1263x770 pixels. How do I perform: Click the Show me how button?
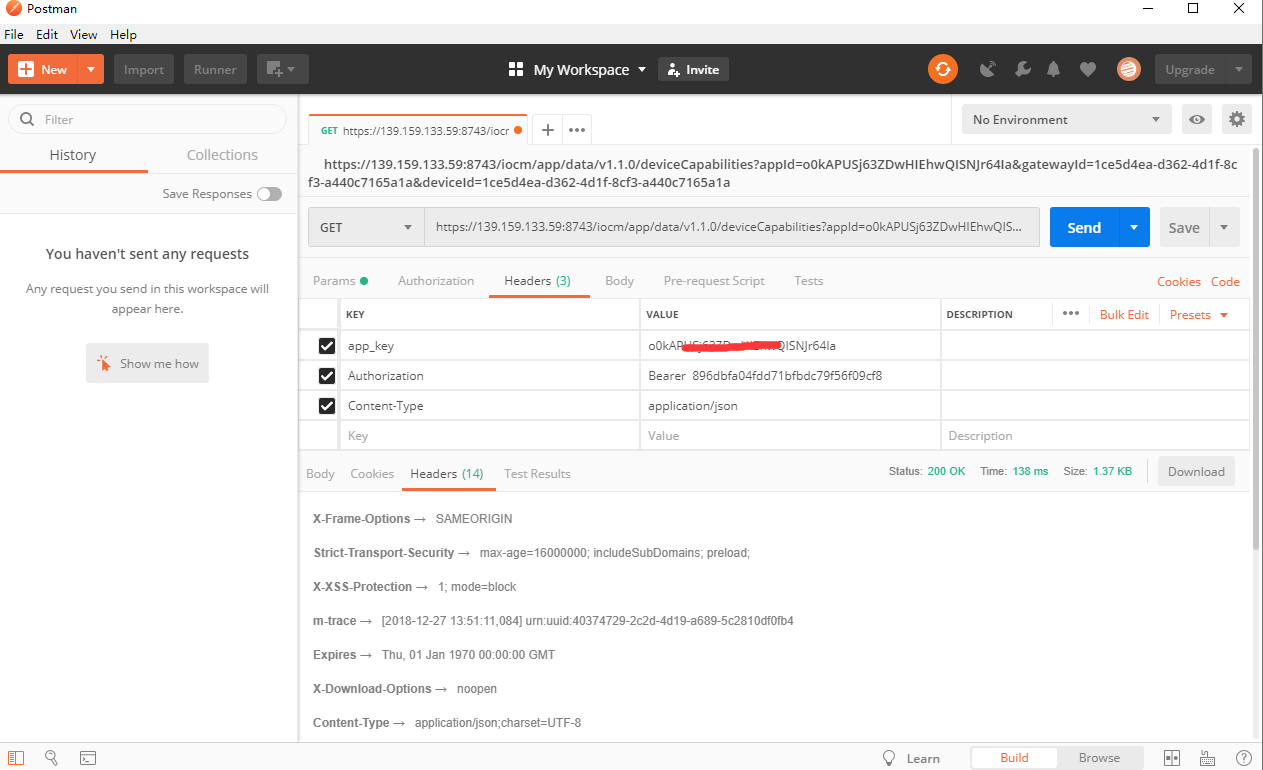point(148,364)
